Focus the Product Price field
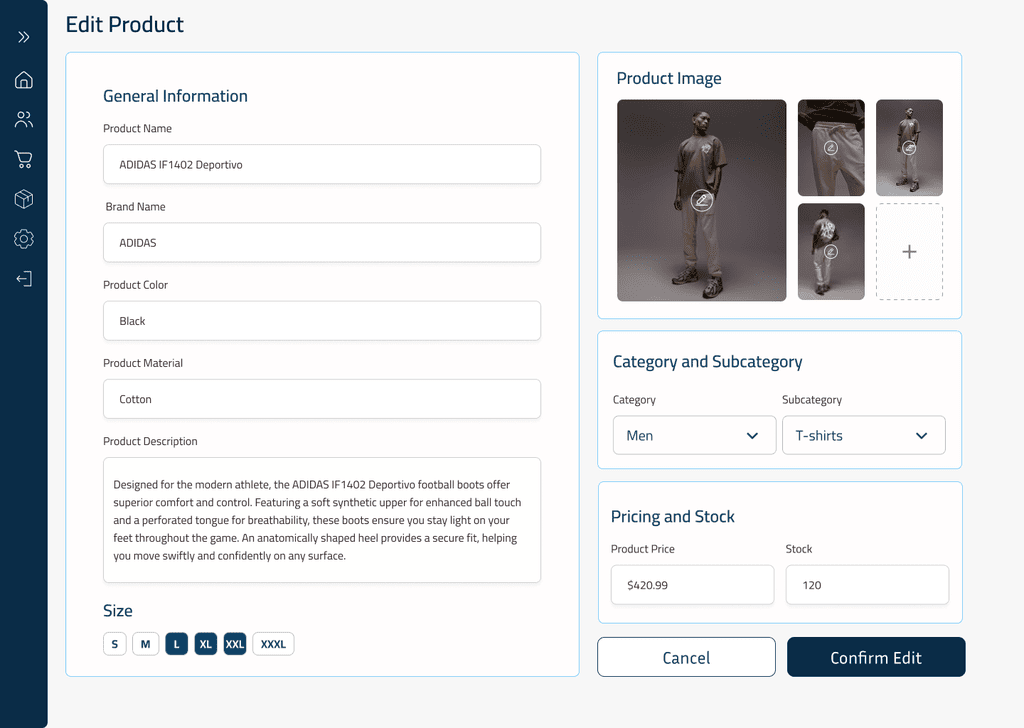The image size is (1024, 728). tap(692, 585)
